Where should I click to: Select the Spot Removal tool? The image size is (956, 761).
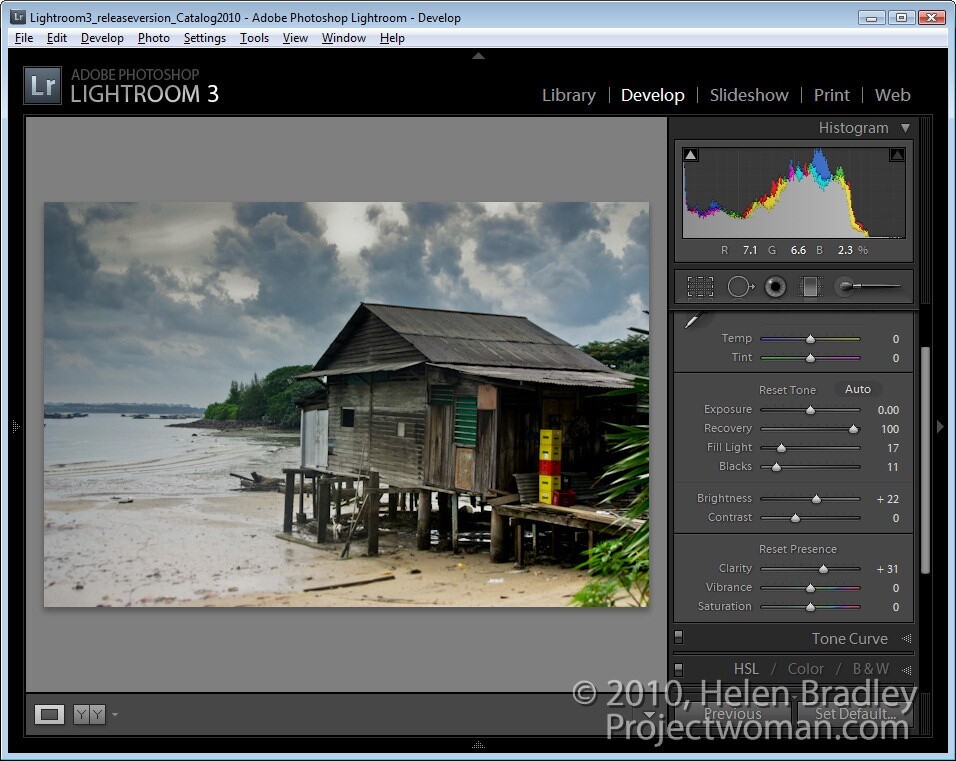(x=740, y=287)
